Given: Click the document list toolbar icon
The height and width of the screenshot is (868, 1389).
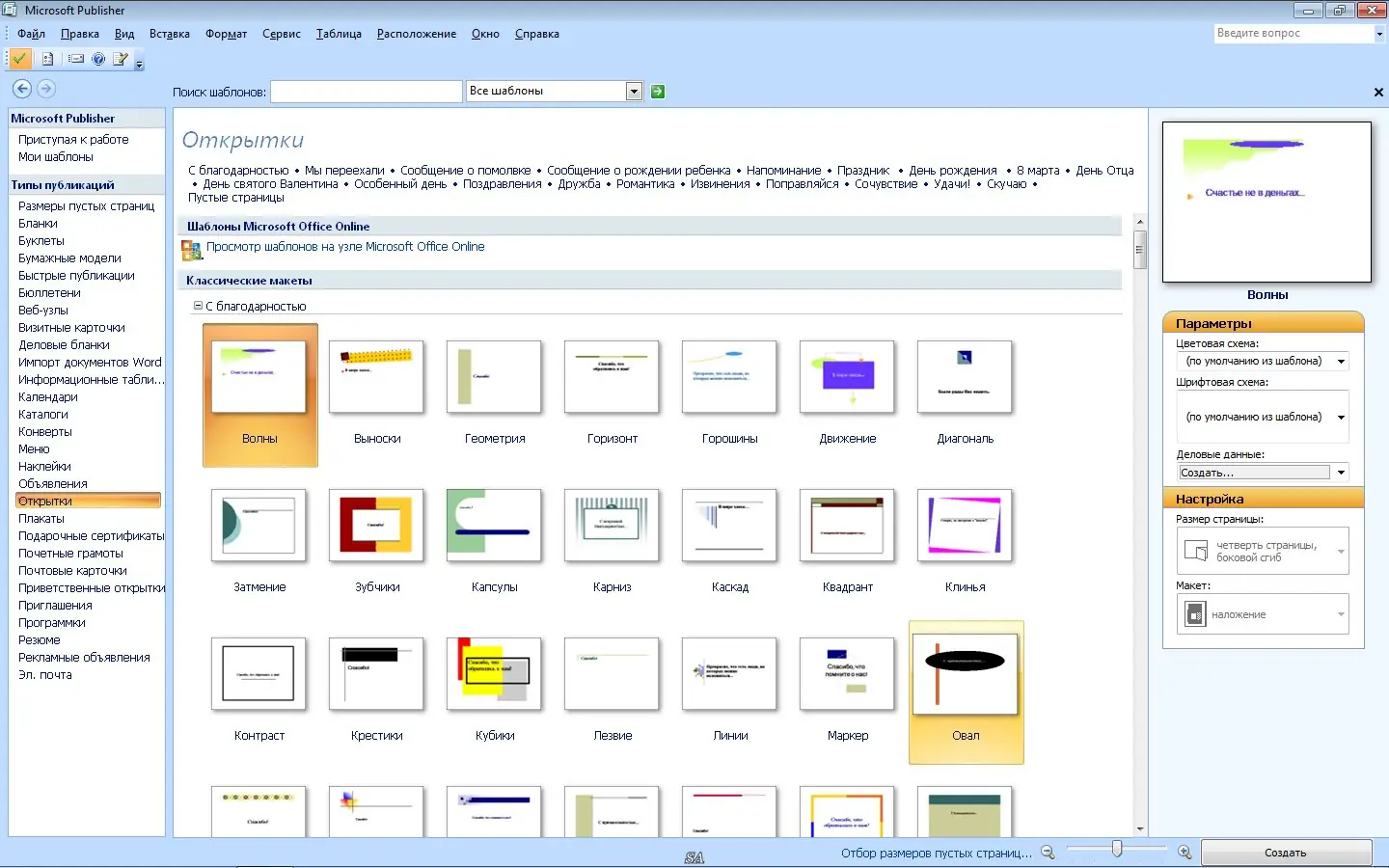Looking at the screenshot, I should pyautogui.click(x=47, y=59).
